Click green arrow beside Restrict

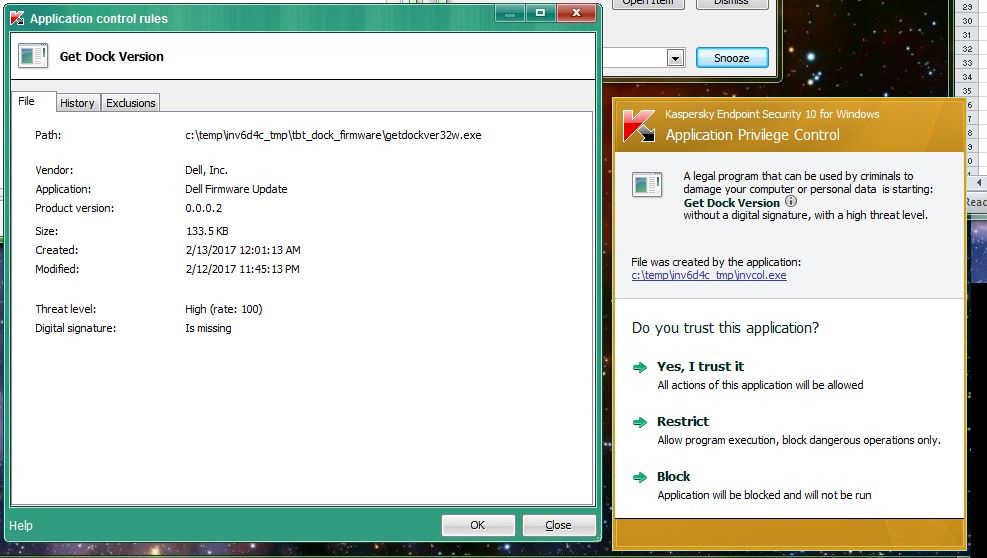640,422
